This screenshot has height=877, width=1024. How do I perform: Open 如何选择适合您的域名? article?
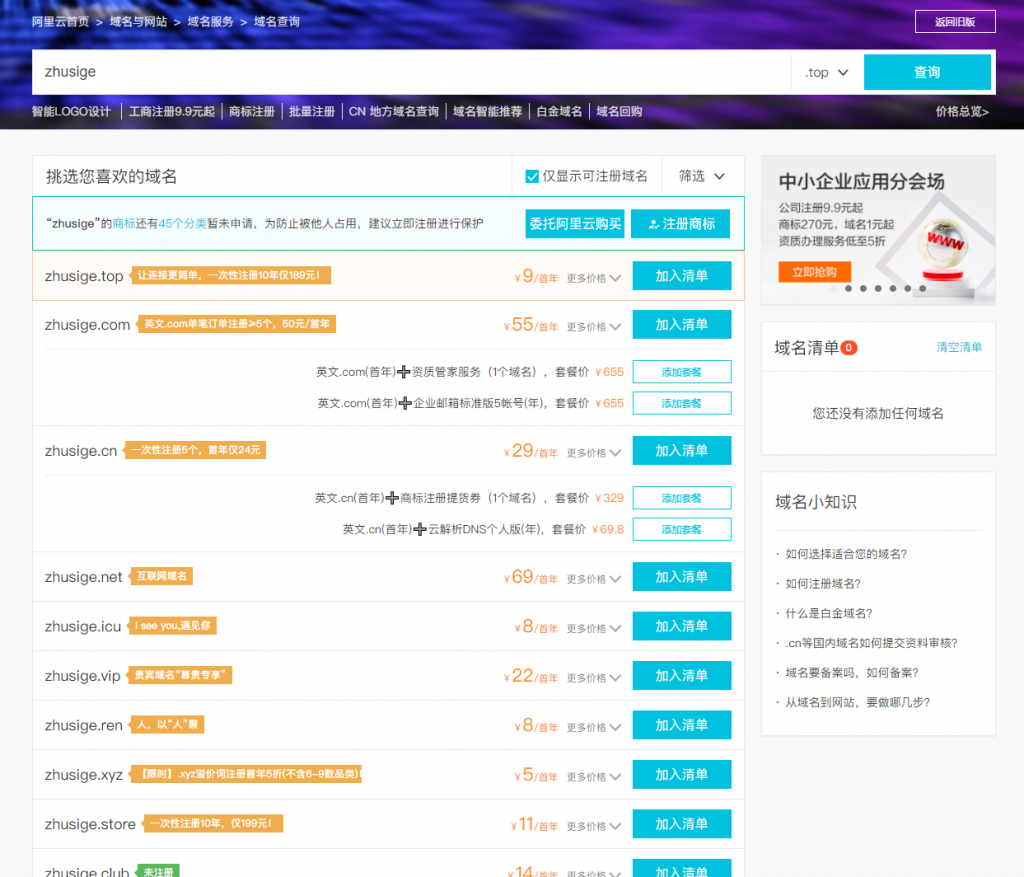tap(846, 554)
